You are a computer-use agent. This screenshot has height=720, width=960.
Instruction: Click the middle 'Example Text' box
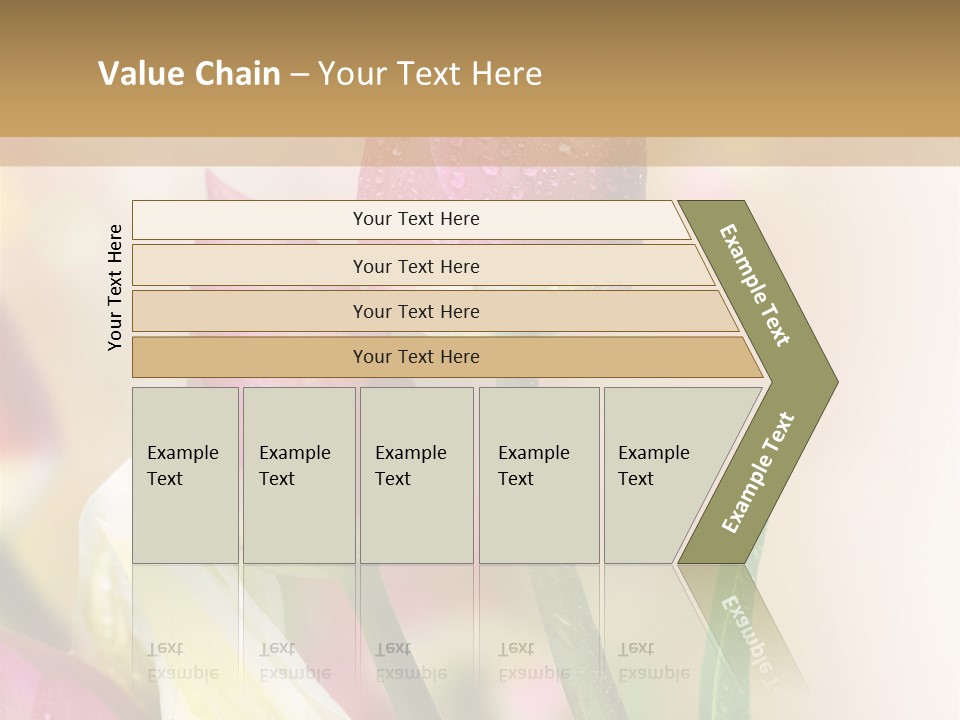point(416,475)
